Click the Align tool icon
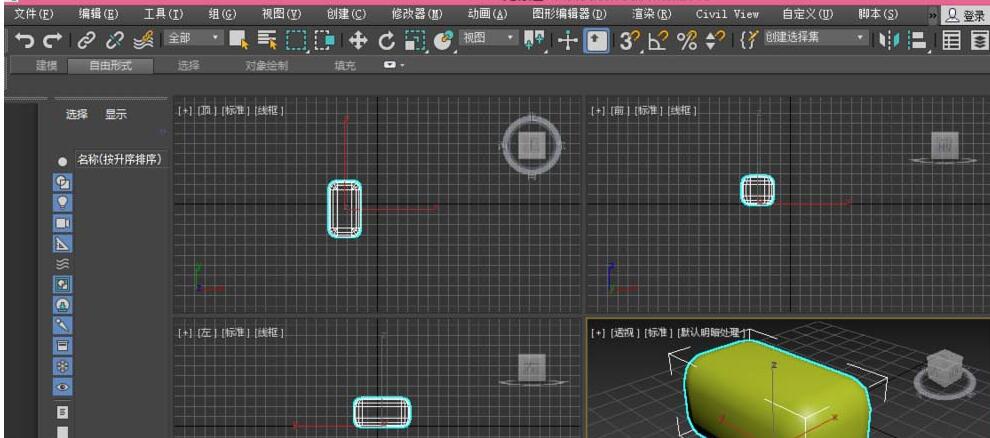Viewport: 990px width, 438px height. point(917,41)
